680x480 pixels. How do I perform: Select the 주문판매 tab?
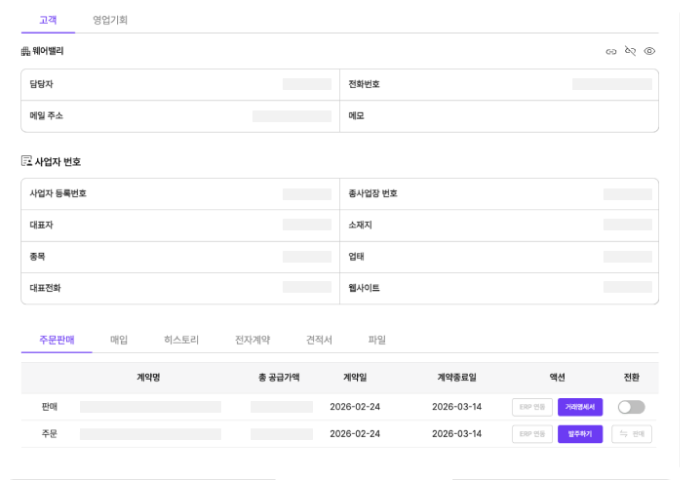point(55,340)
